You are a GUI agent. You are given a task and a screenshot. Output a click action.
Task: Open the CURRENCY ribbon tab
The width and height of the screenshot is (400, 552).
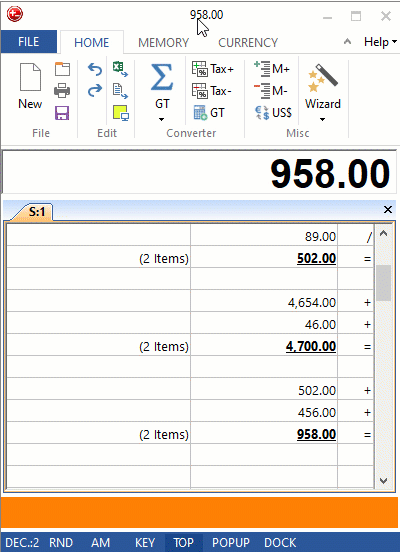point(248,43)
